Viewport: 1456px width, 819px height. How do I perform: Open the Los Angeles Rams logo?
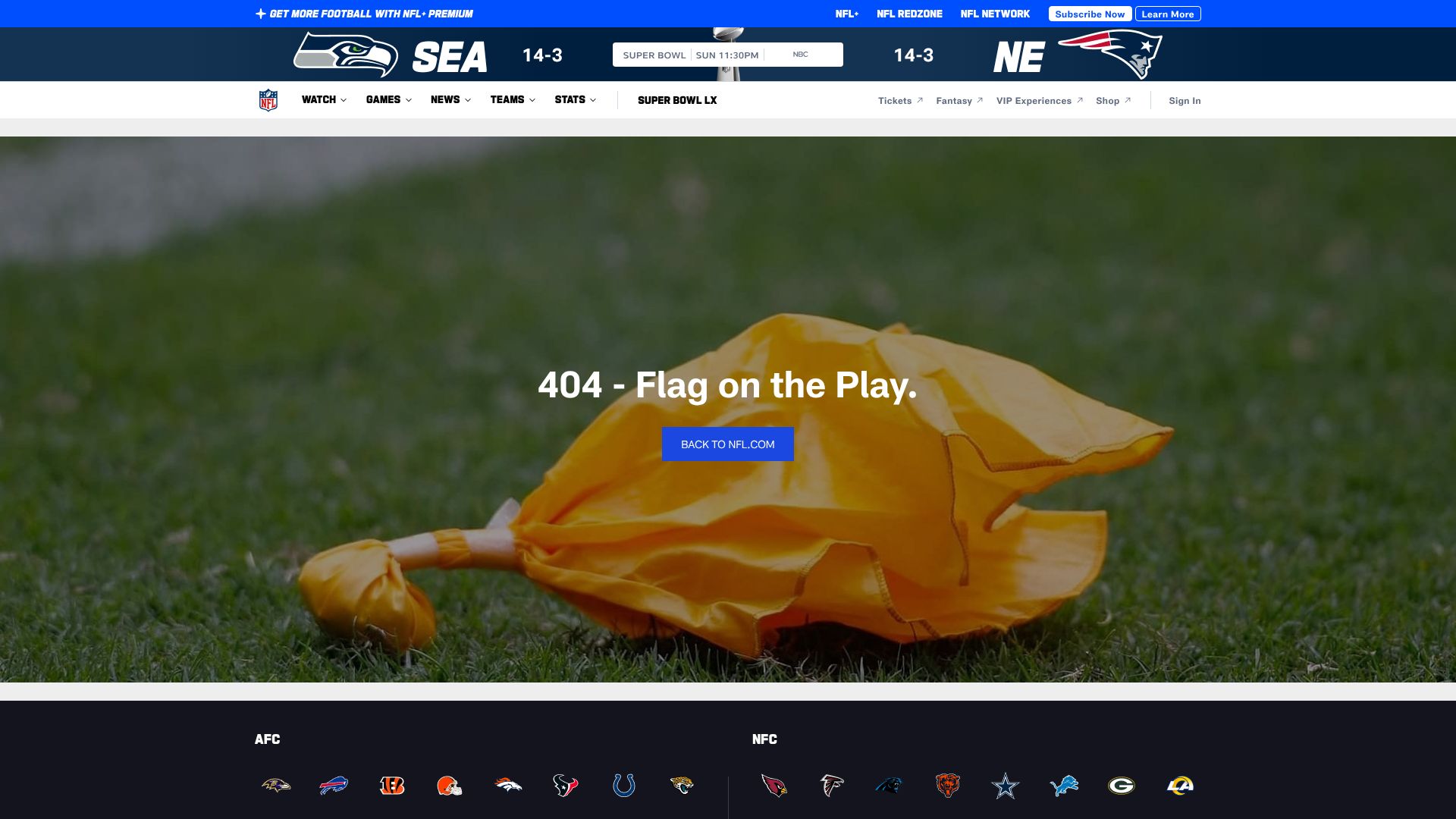point(1180,786)
